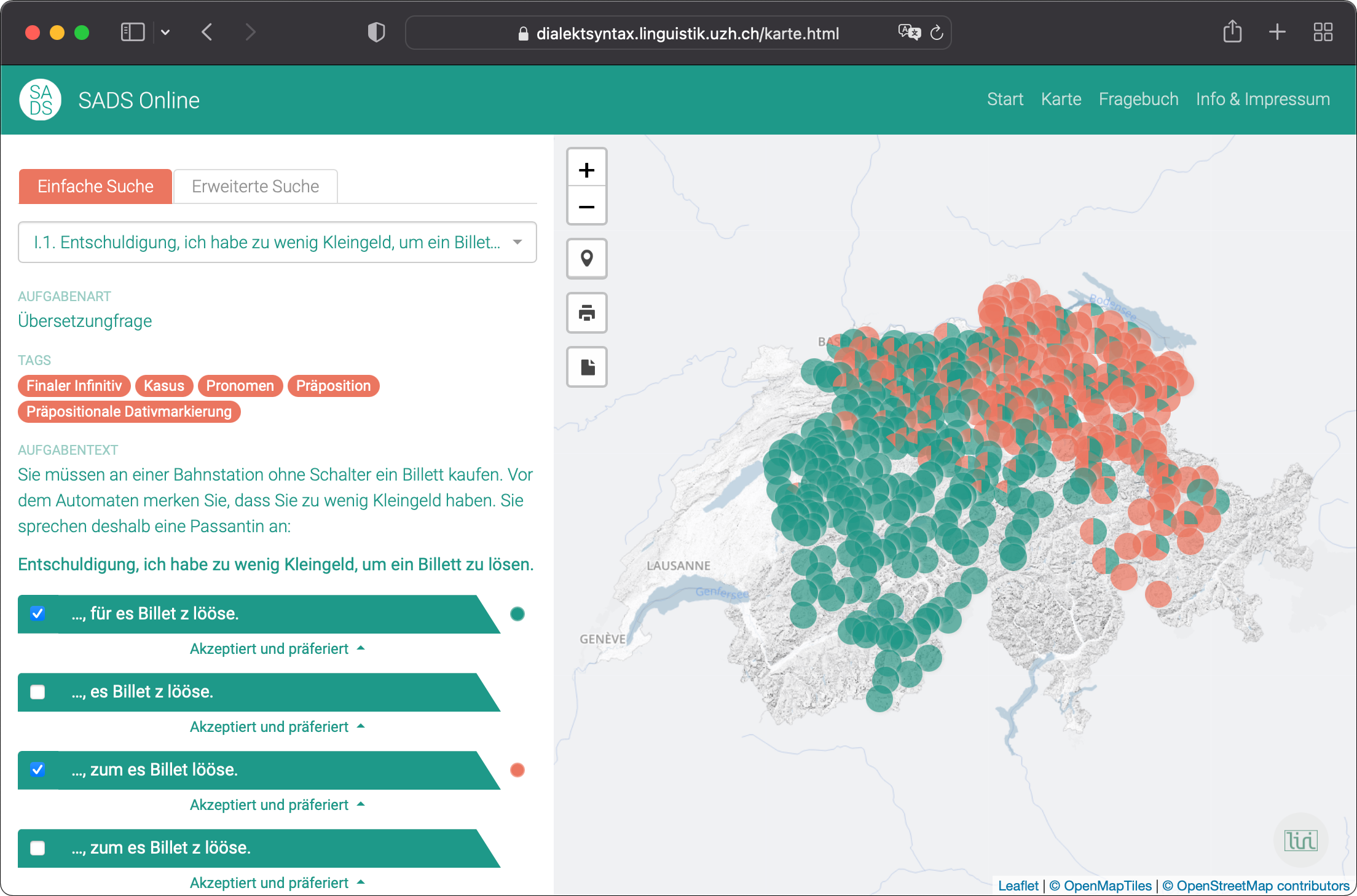Enable the 'es Billet z lööse' checkbox
Image resolution: width=1357 pixels, height=896 pixels.
(38, 692)
